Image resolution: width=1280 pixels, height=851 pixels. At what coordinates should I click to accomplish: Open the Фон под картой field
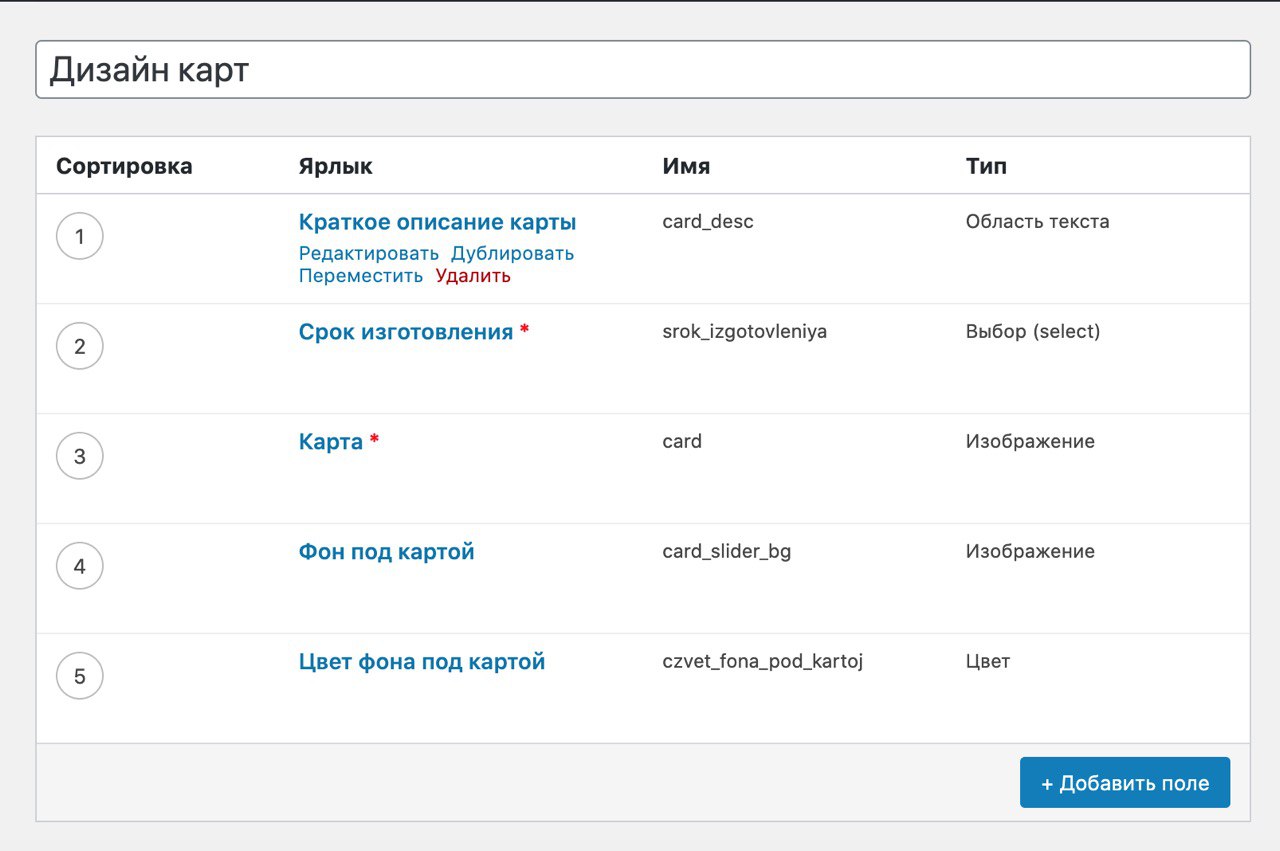386,552
